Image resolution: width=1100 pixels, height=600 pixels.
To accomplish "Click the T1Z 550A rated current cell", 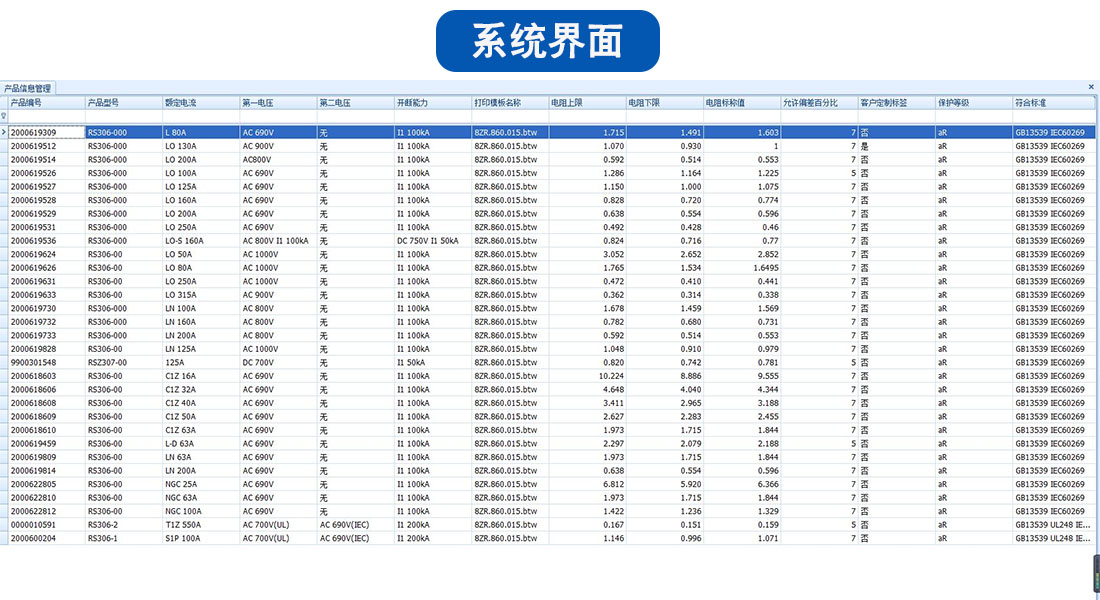I will (184, 524).
